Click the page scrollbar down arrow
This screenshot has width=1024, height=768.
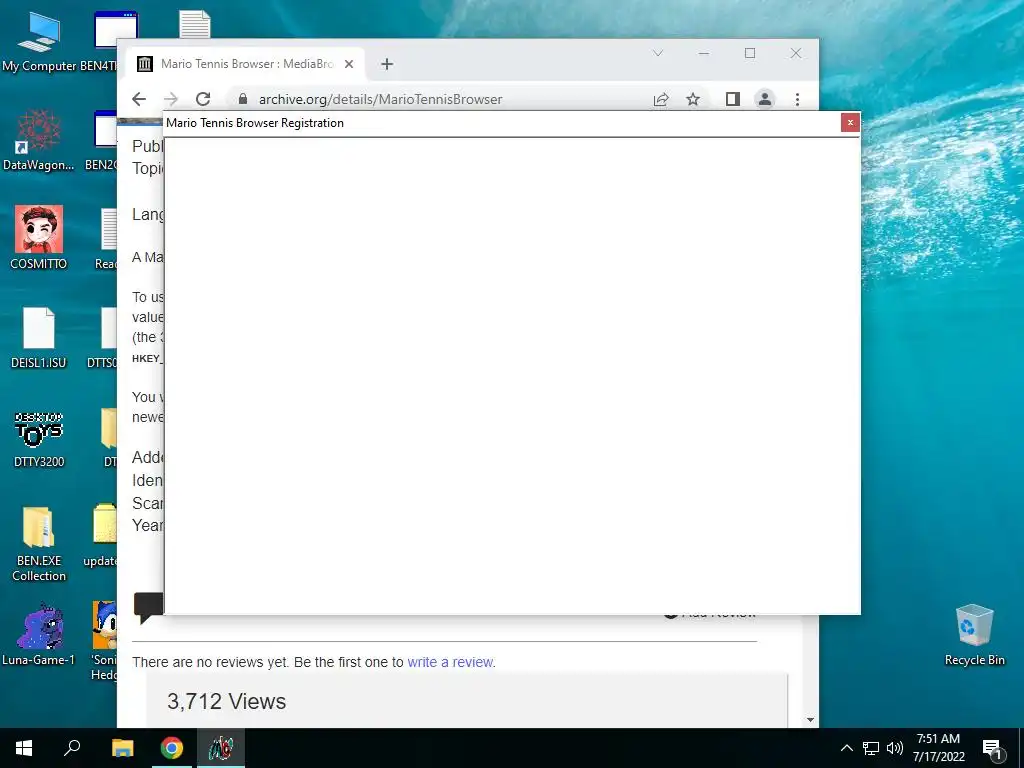pos(810,720)
